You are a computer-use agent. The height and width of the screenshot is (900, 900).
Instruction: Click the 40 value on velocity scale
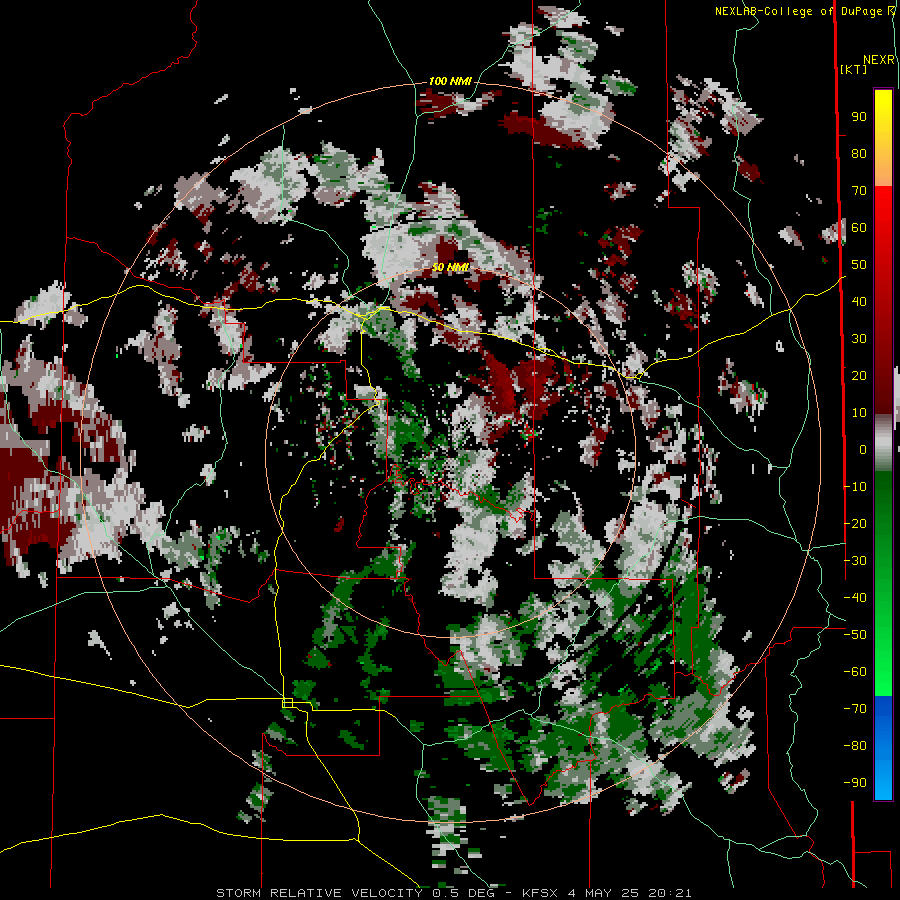point(859,302)
